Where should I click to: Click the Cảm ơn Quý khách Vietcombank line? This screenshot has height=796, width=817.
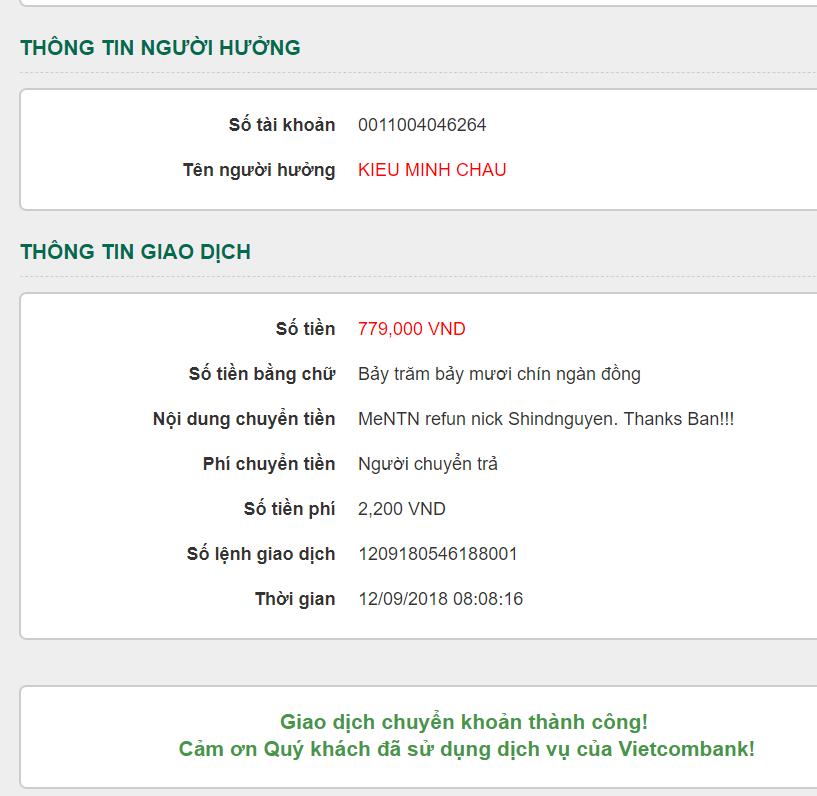click(x=466, y=748)
